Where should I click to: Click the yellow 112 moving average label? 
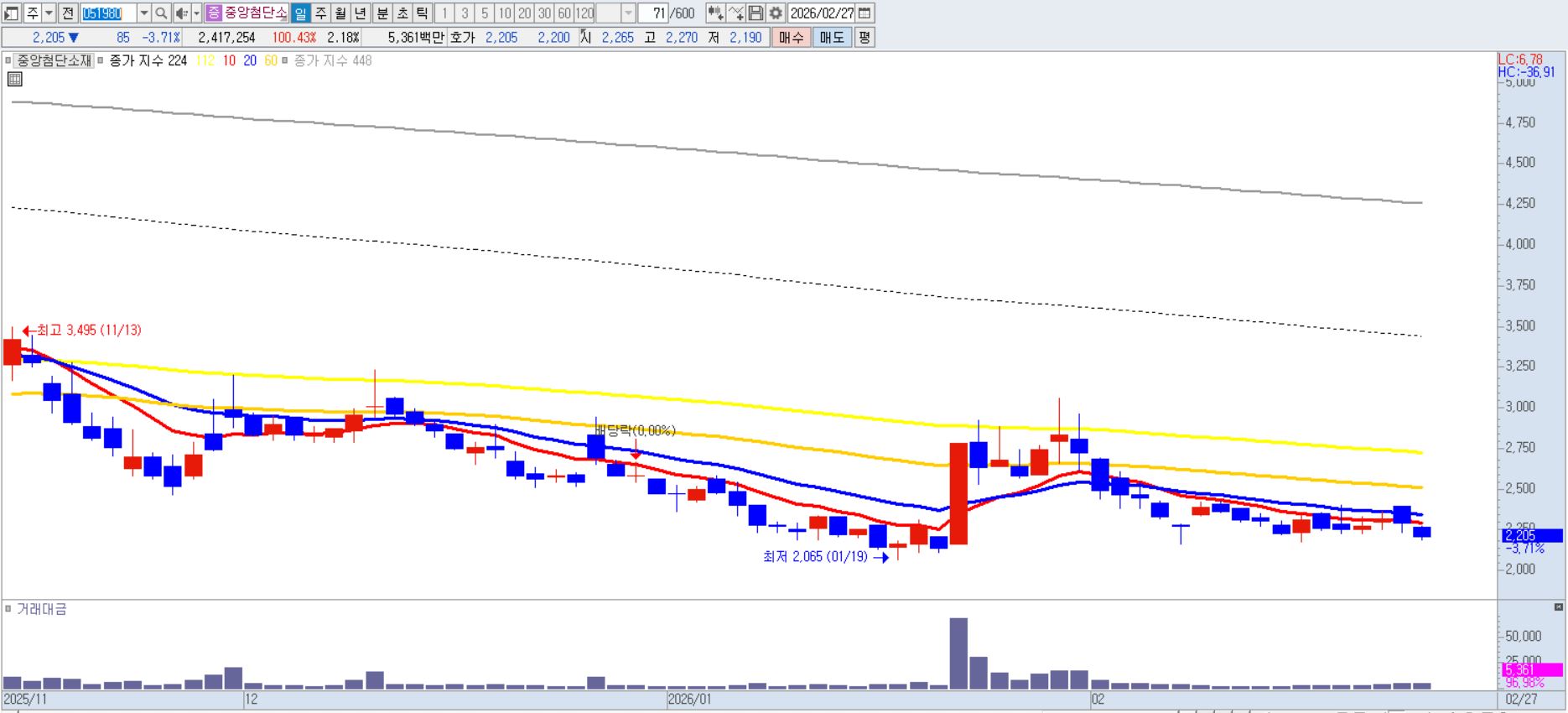205,61
